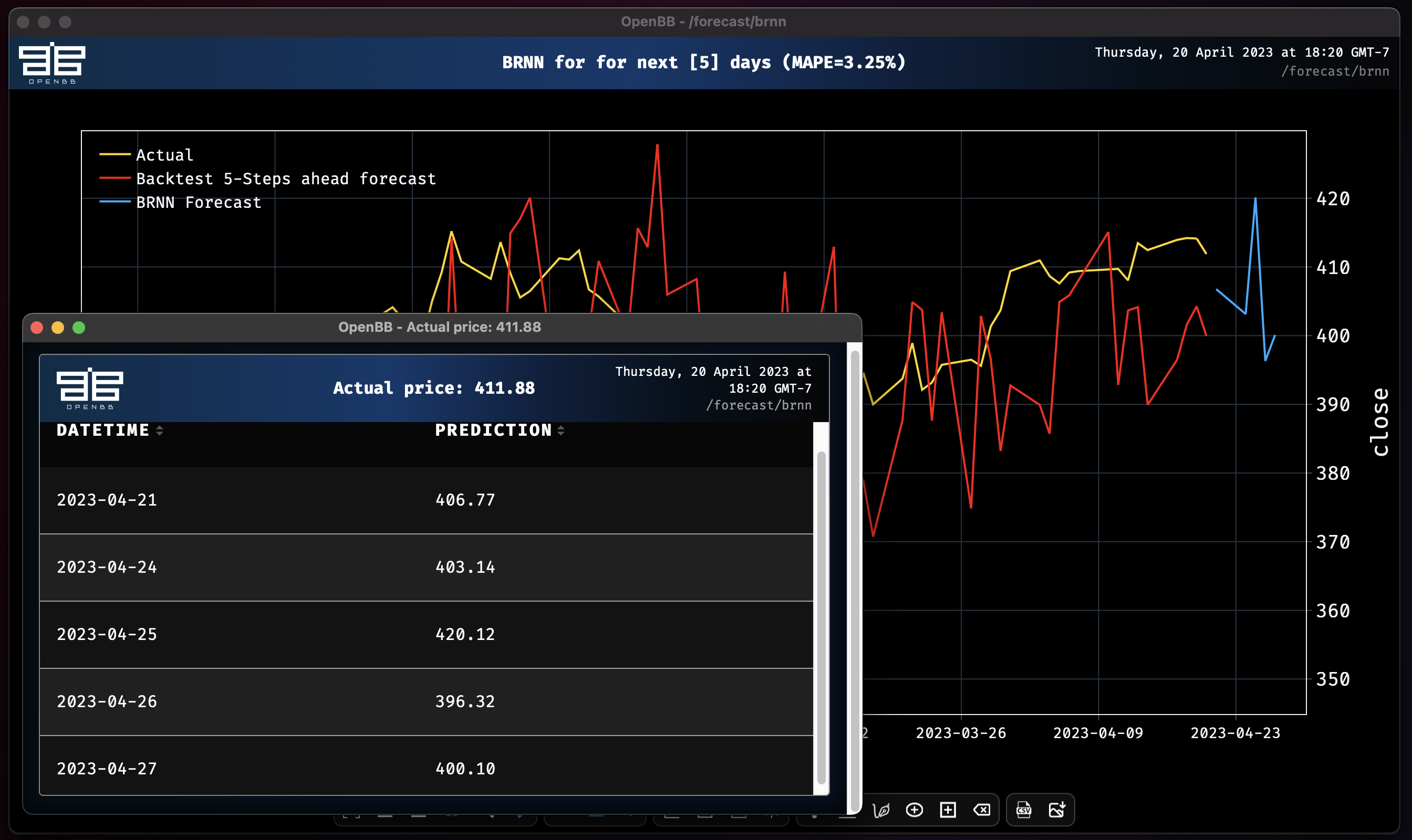The height and width of the screenshot is (840, 1412).
Task: Click the freehand draw pen tool icon
Action: coord(881,810)
